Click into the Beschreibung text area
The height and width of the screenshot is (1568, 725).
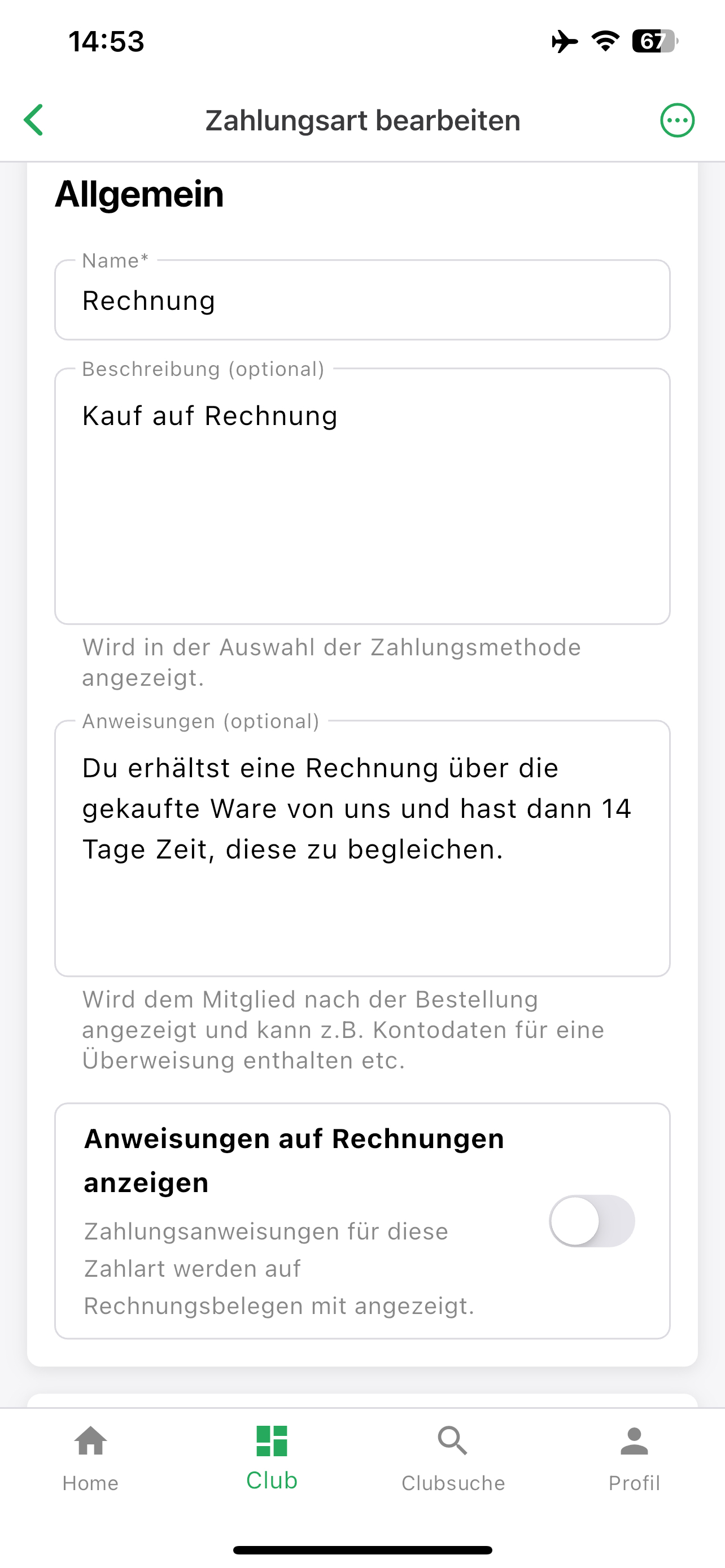point(362,496)
